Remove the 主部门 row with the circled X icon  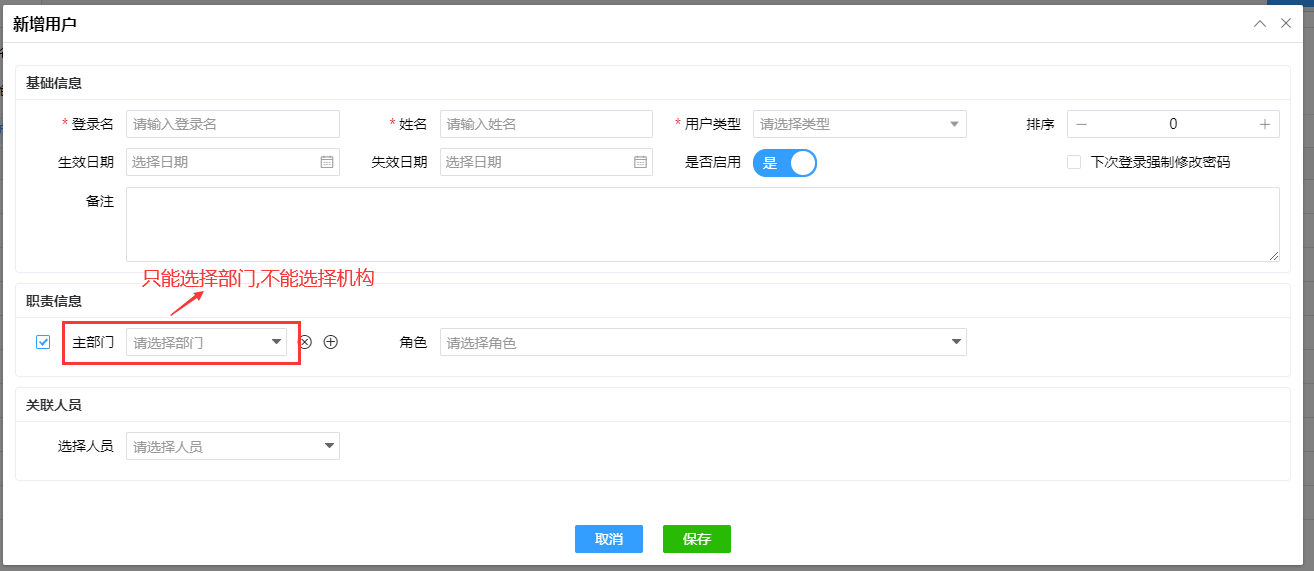click(x=306, y=342)
